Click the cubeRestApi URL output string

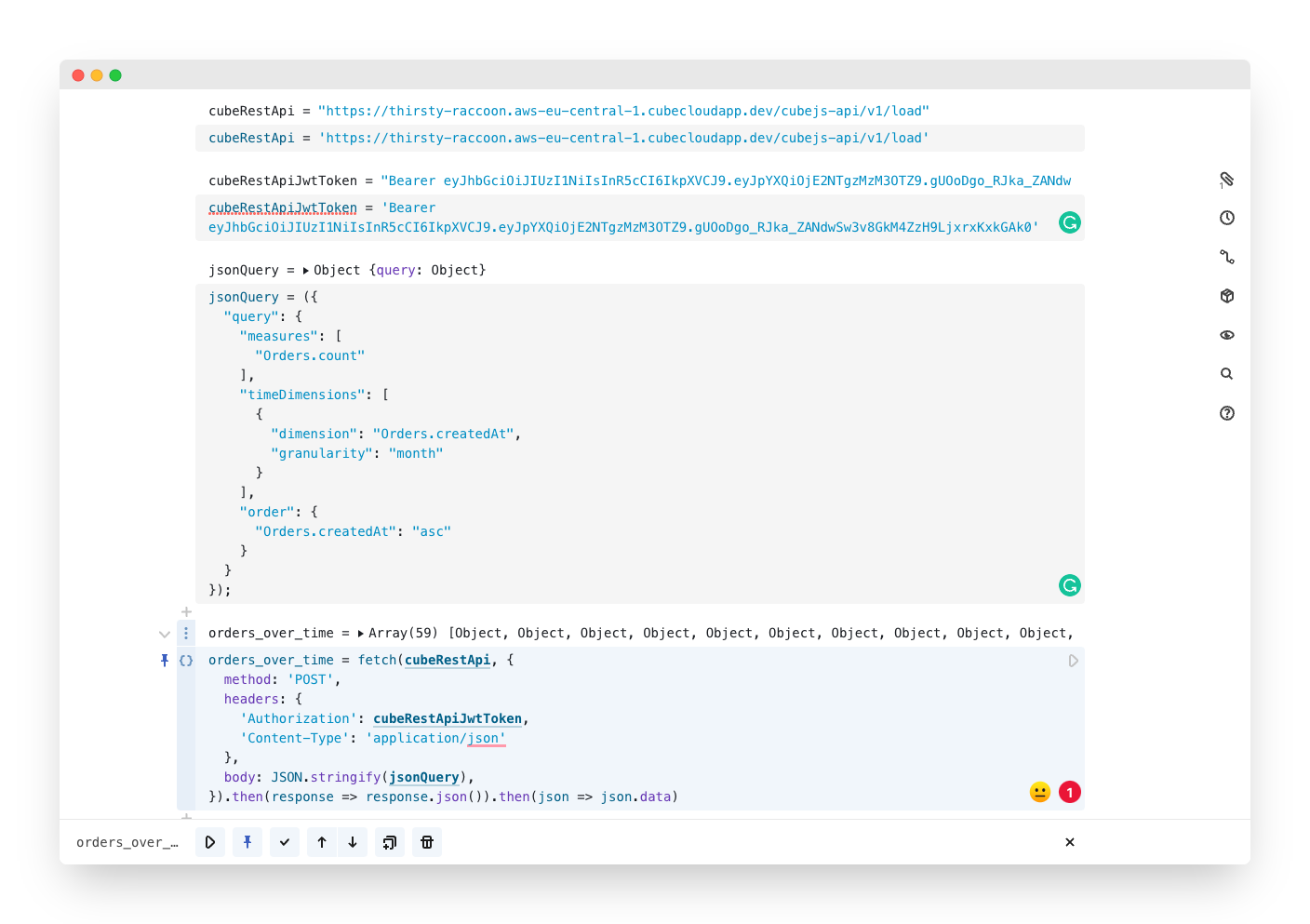point(623,111)
